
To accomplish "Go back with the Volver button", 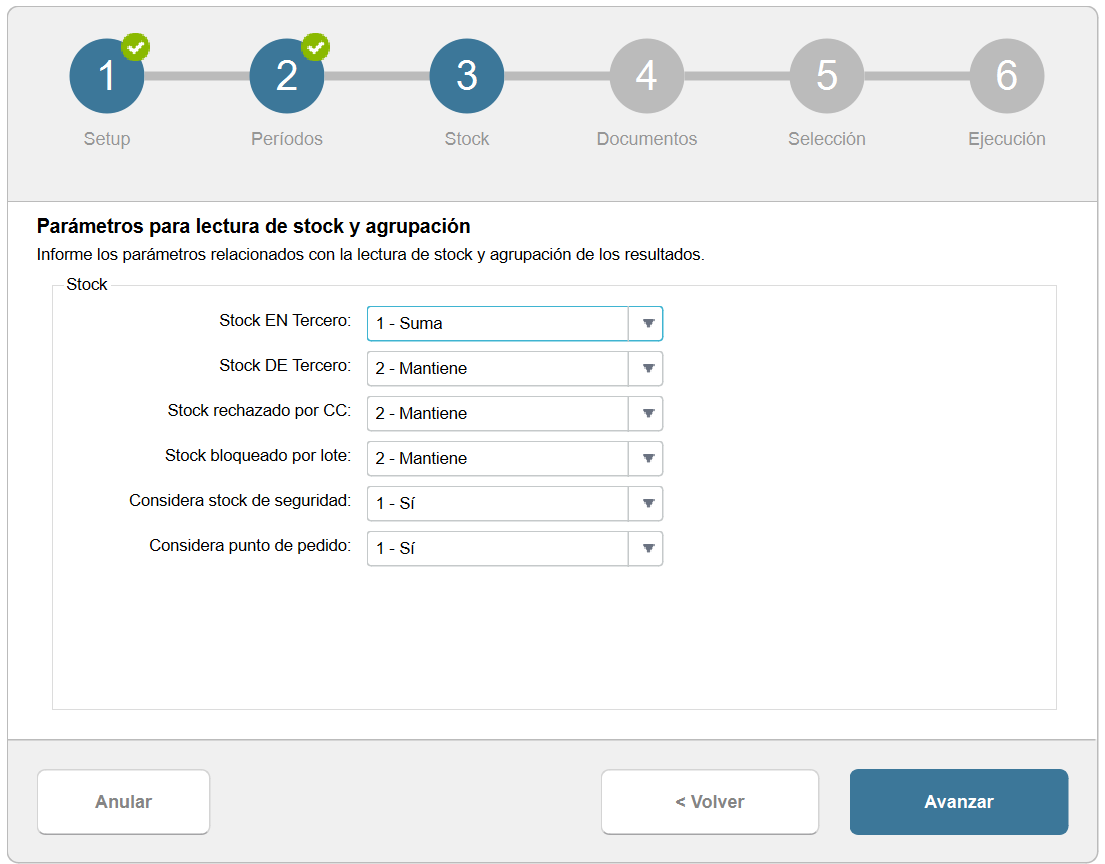I will click(x=710, y=802).
